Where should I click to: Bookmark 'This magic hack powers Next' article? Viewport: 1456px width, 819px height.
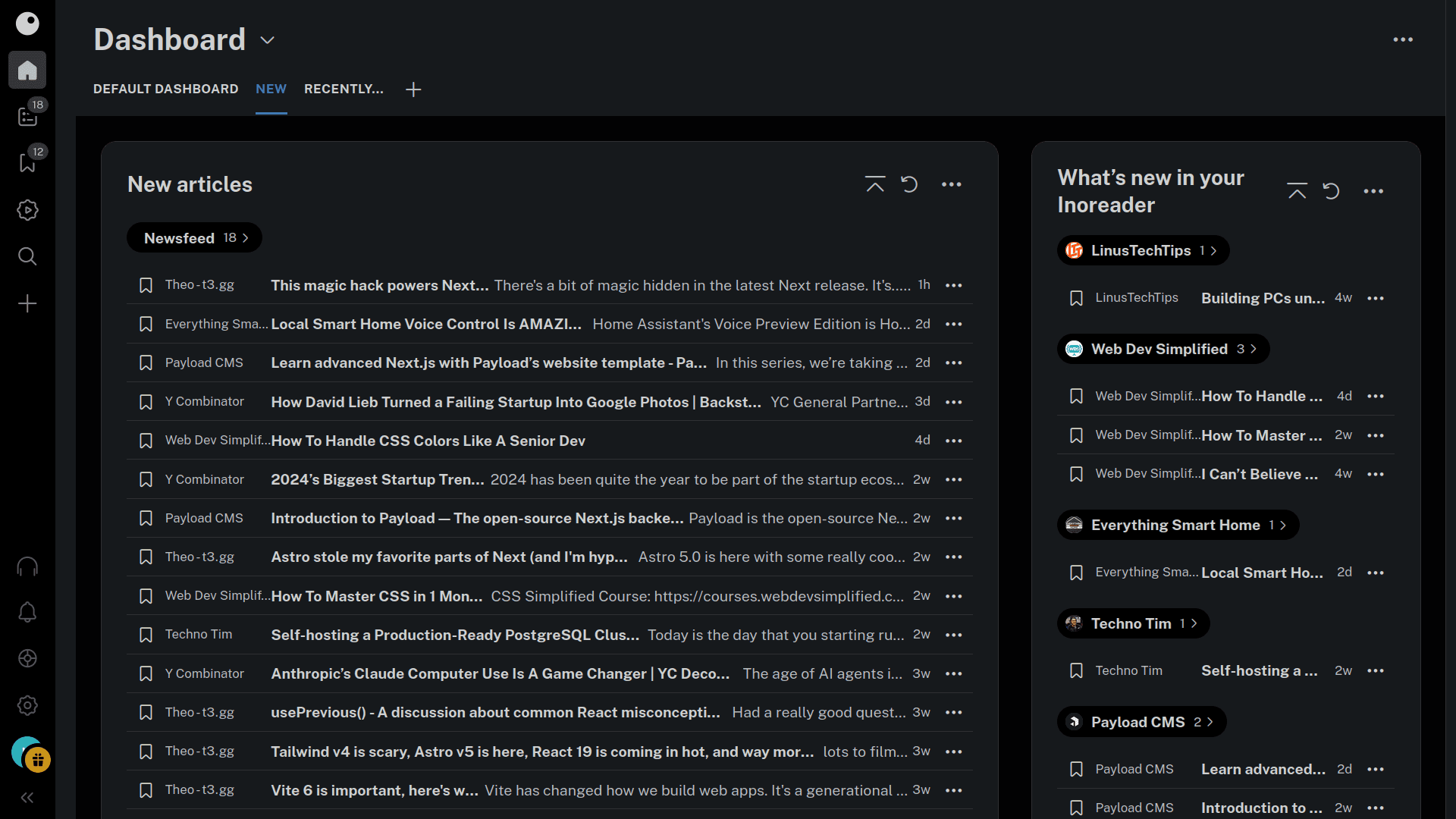[x=146, y=285]
